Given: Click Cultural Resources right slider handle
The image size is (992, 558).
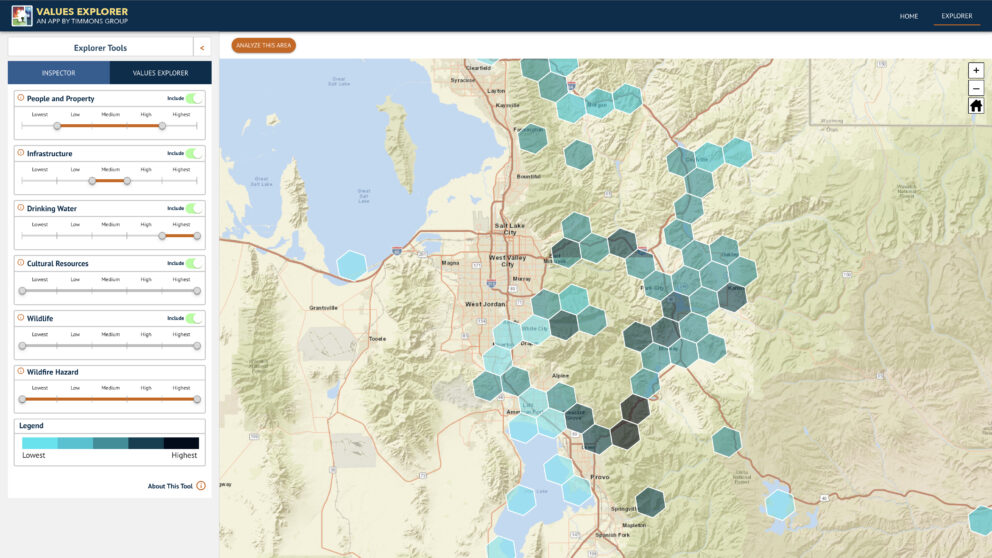Looking at the screenshot, I should tap(197, 291).
